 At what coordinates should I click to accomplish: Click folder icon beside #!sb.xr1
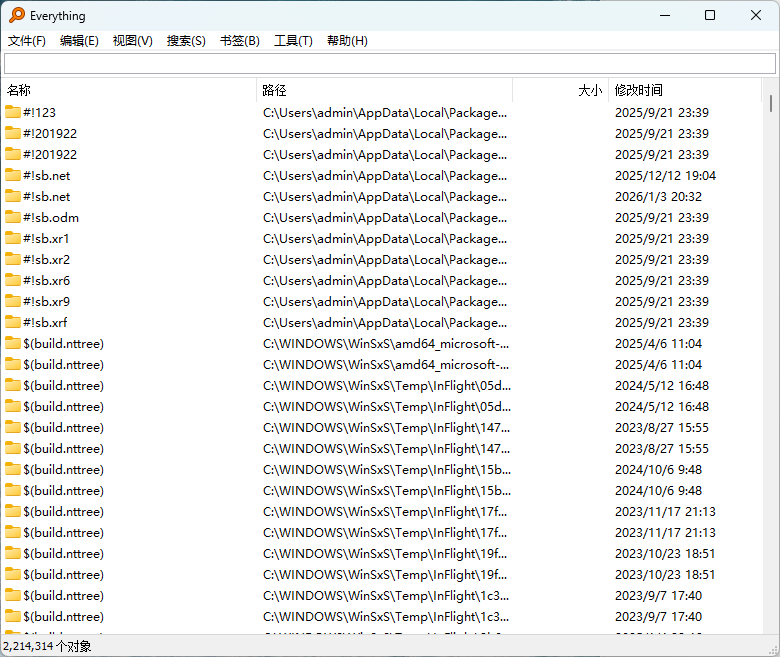(x=13, y=238)
